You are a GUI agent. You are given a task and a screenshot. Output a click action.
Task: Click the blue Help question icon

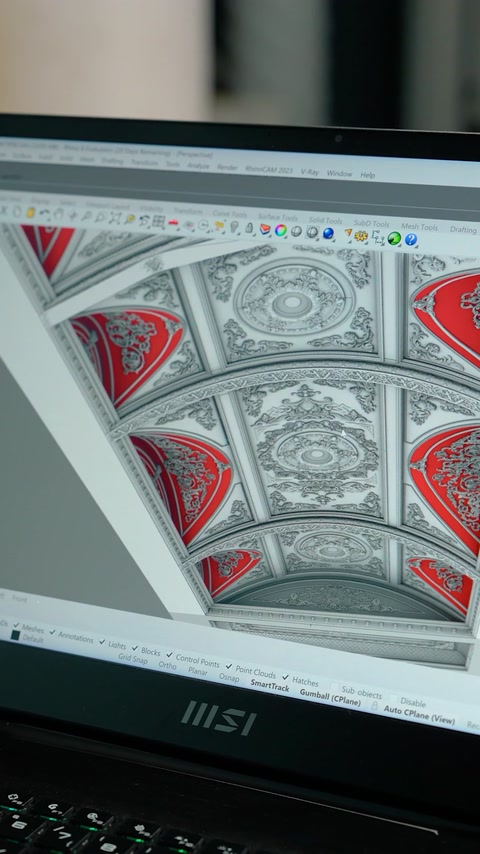point(411,240)
